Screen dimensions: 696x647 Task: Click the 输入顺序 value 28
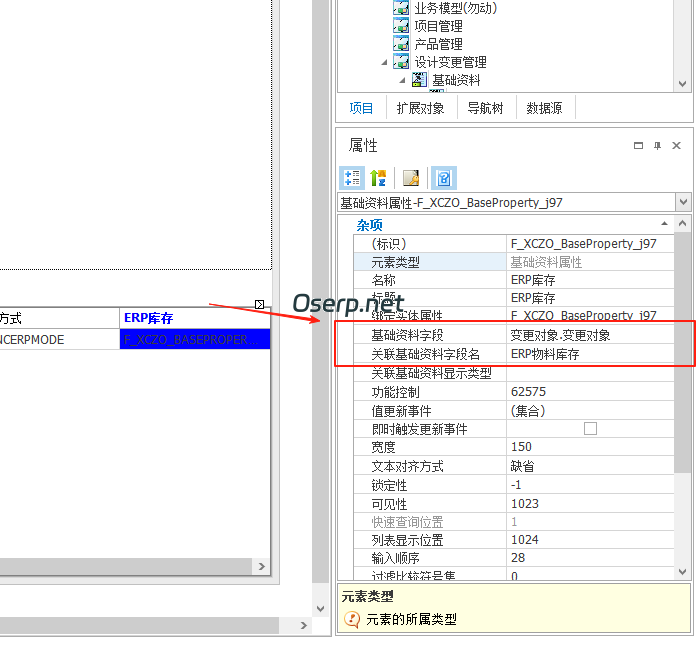(x=590, y=558)
